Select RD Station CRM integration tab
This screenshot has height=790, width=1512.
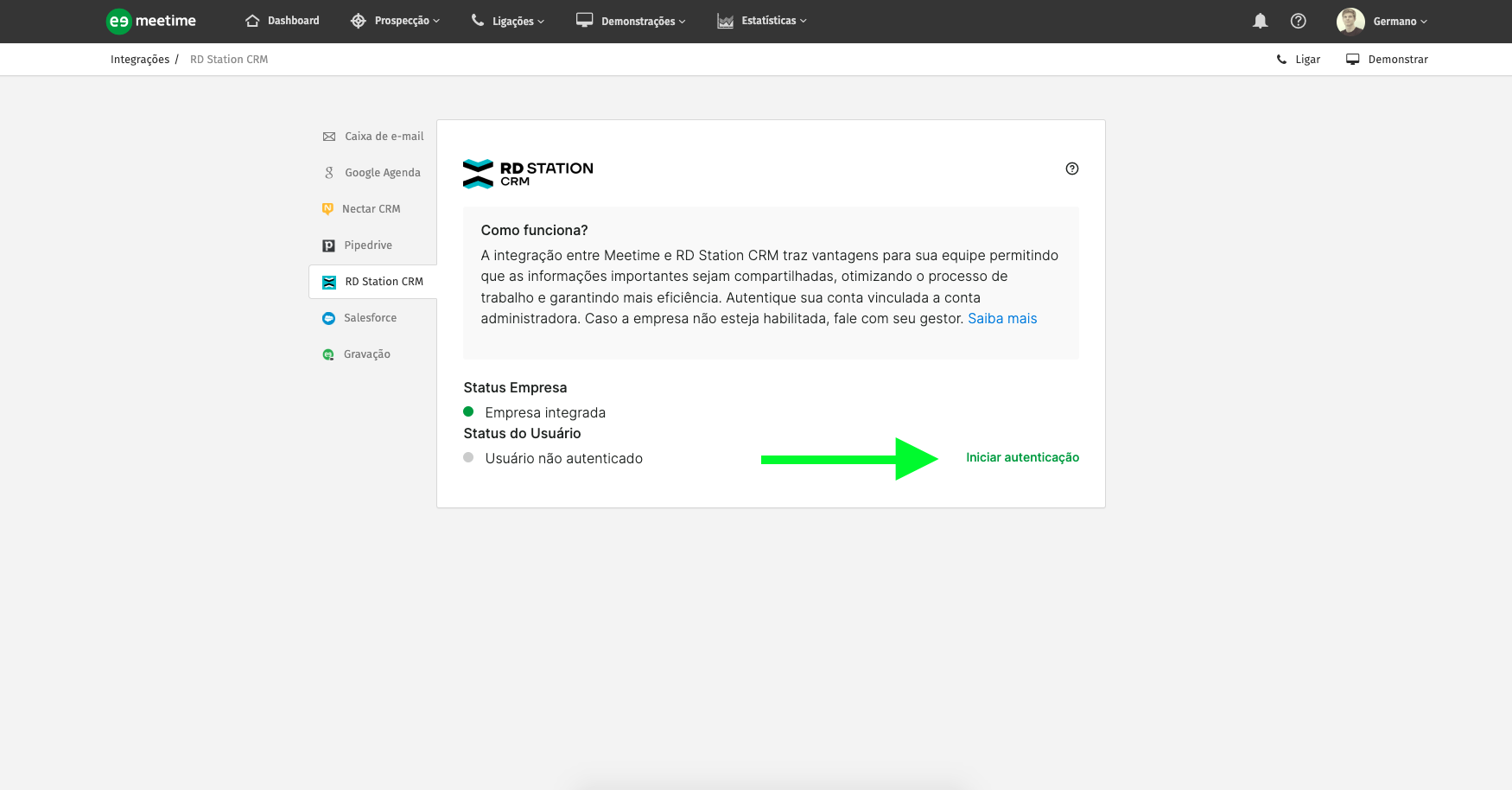click(x=373, y=282)
